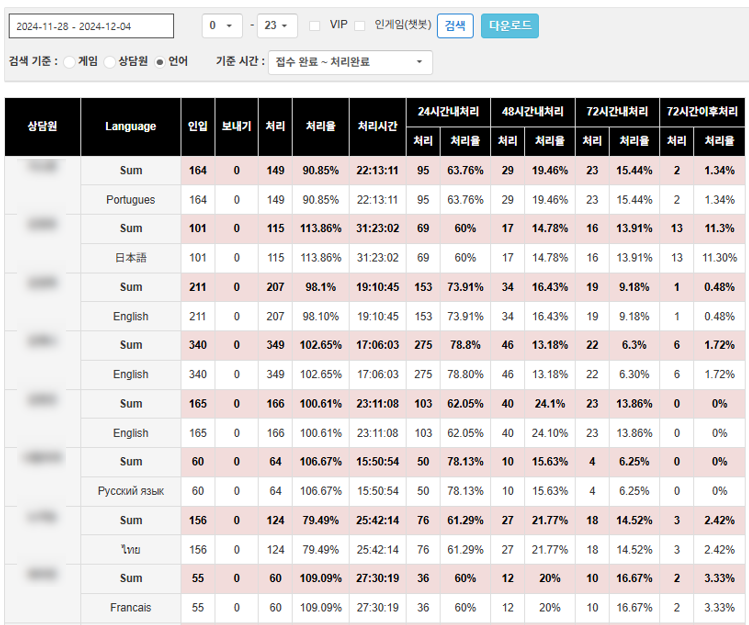Viewport: 749px width, 625px height.
Task: Tick the 인게임(챗봇) checkbox
Action: pos(360,26)
